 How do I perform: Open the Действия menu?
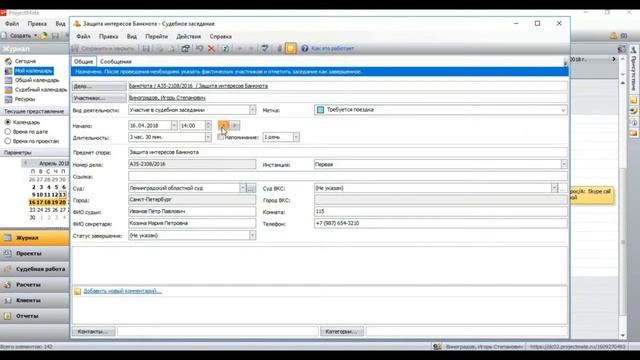coord(189,36)
